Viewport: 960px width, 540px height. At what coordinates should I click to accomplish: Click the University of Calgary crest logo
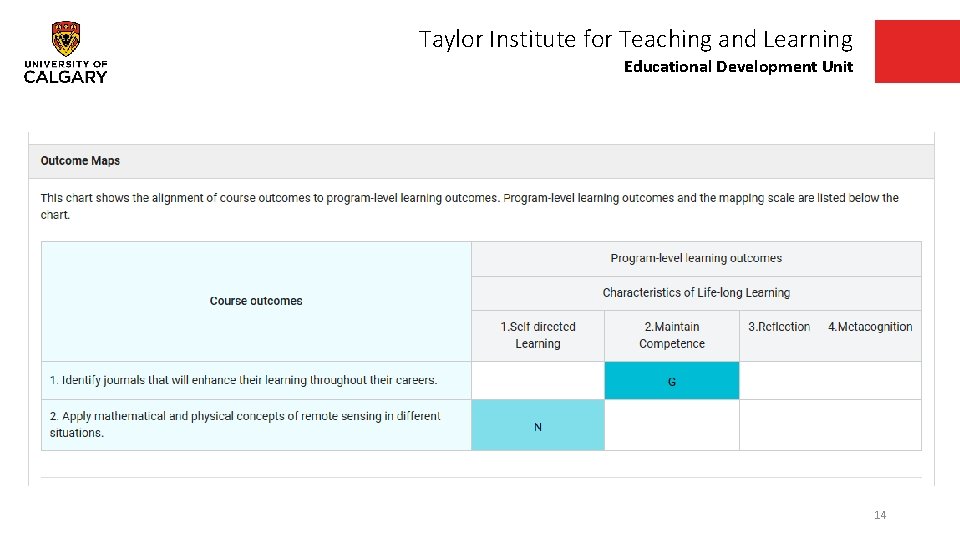click(x=66, y=40)
